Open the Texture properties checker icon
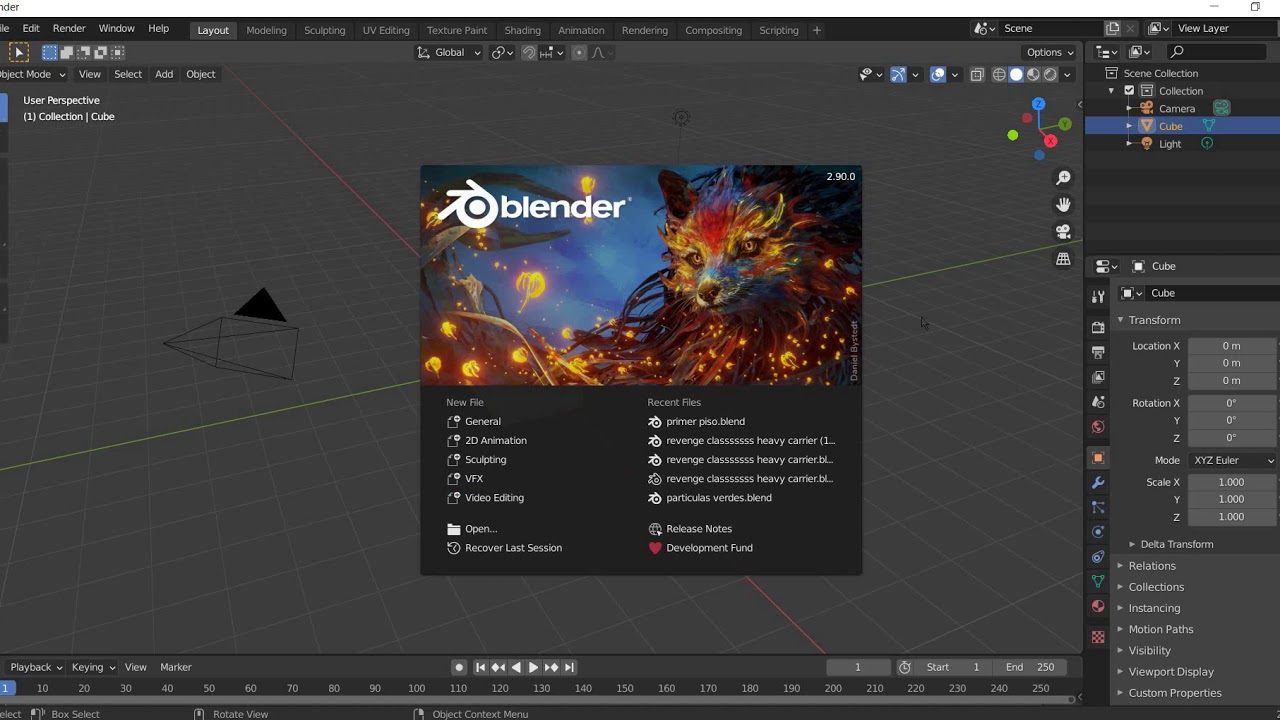 tap(1098, 637)
